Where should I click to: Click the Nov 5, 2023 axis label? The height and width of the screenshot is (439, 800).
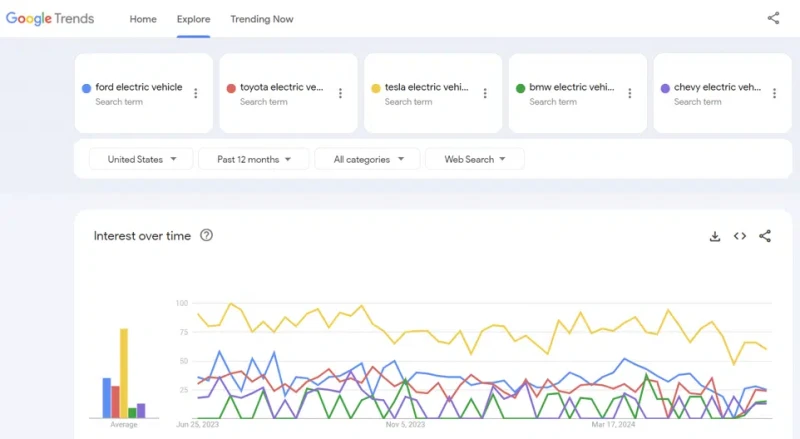(x=405, y=424)
